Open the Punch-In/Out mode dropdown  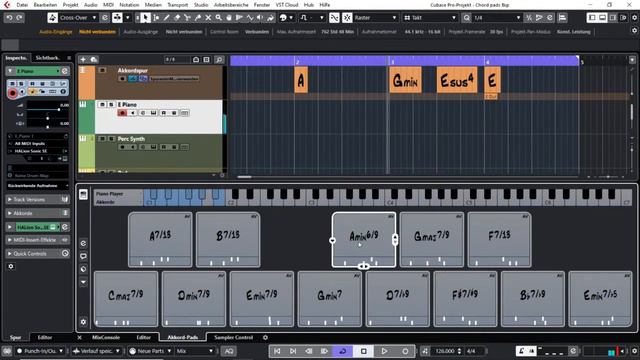40,351
